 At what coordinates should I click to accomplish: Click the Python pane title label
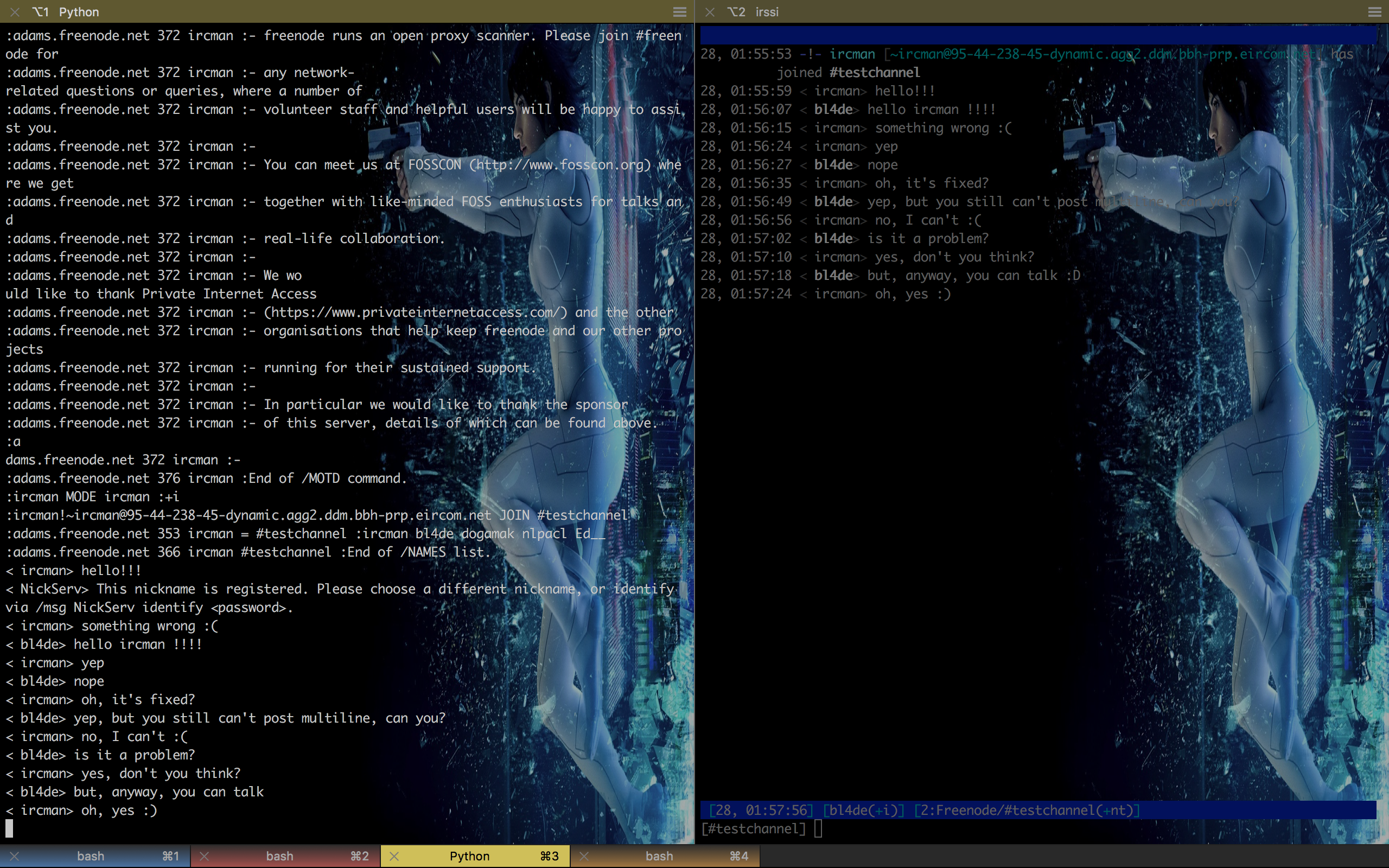point(79,11)
